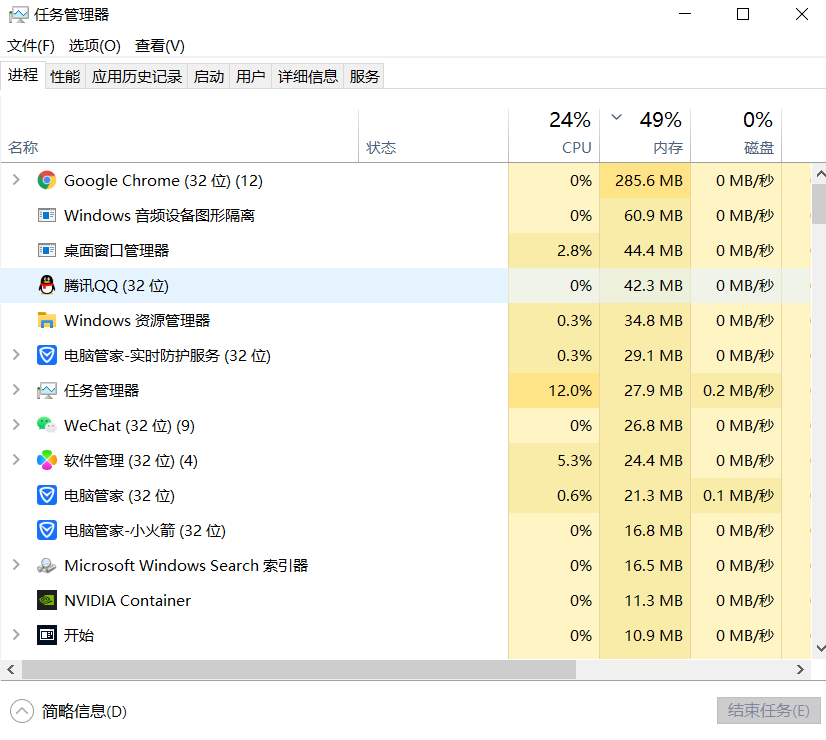Viewport: 826px width, 740px height.
Task: Click the WeChat process icon
Action: point(46,425)
